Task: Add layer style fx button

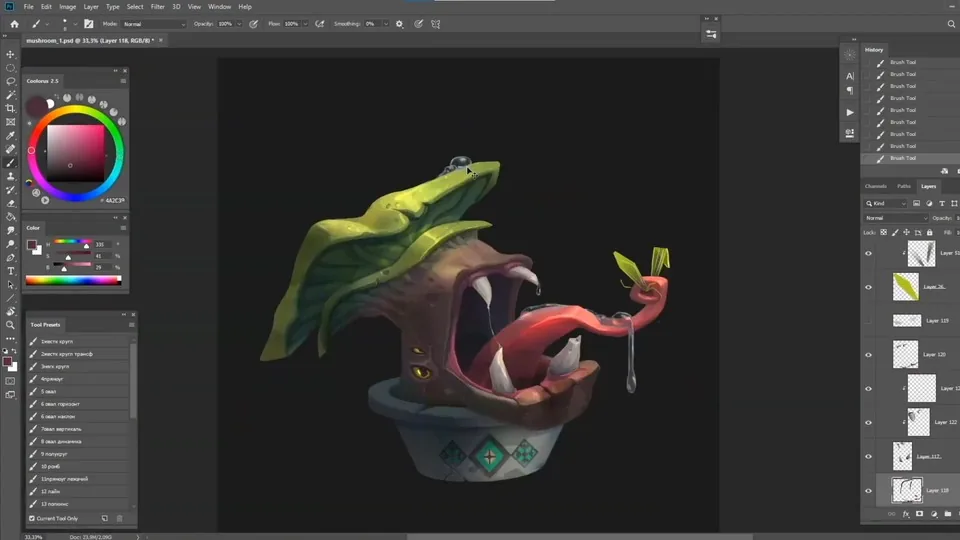Action: coord(906,514)
